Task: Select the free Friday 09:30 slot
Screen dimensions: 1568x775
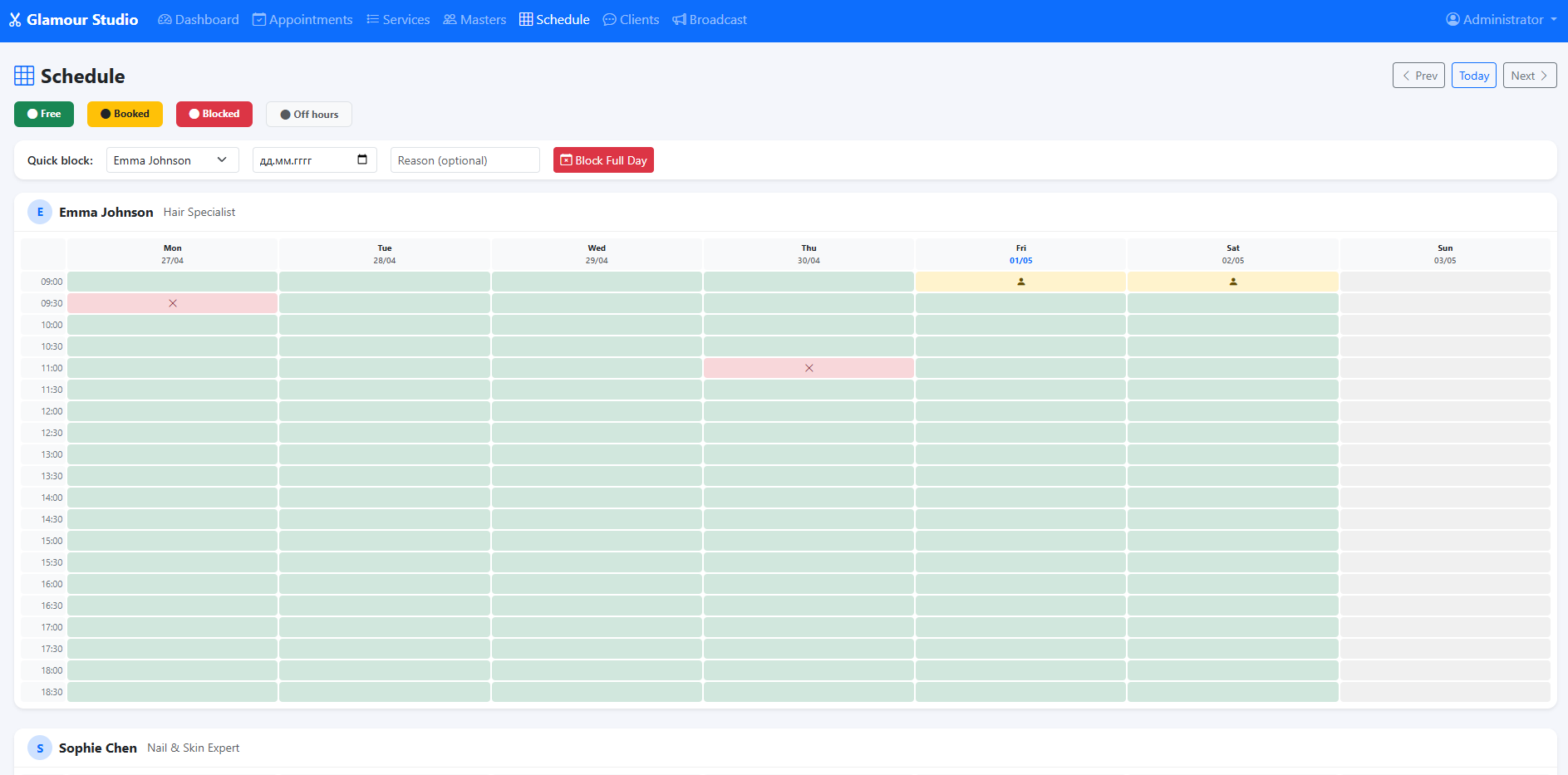Action: pos(1021,303)
